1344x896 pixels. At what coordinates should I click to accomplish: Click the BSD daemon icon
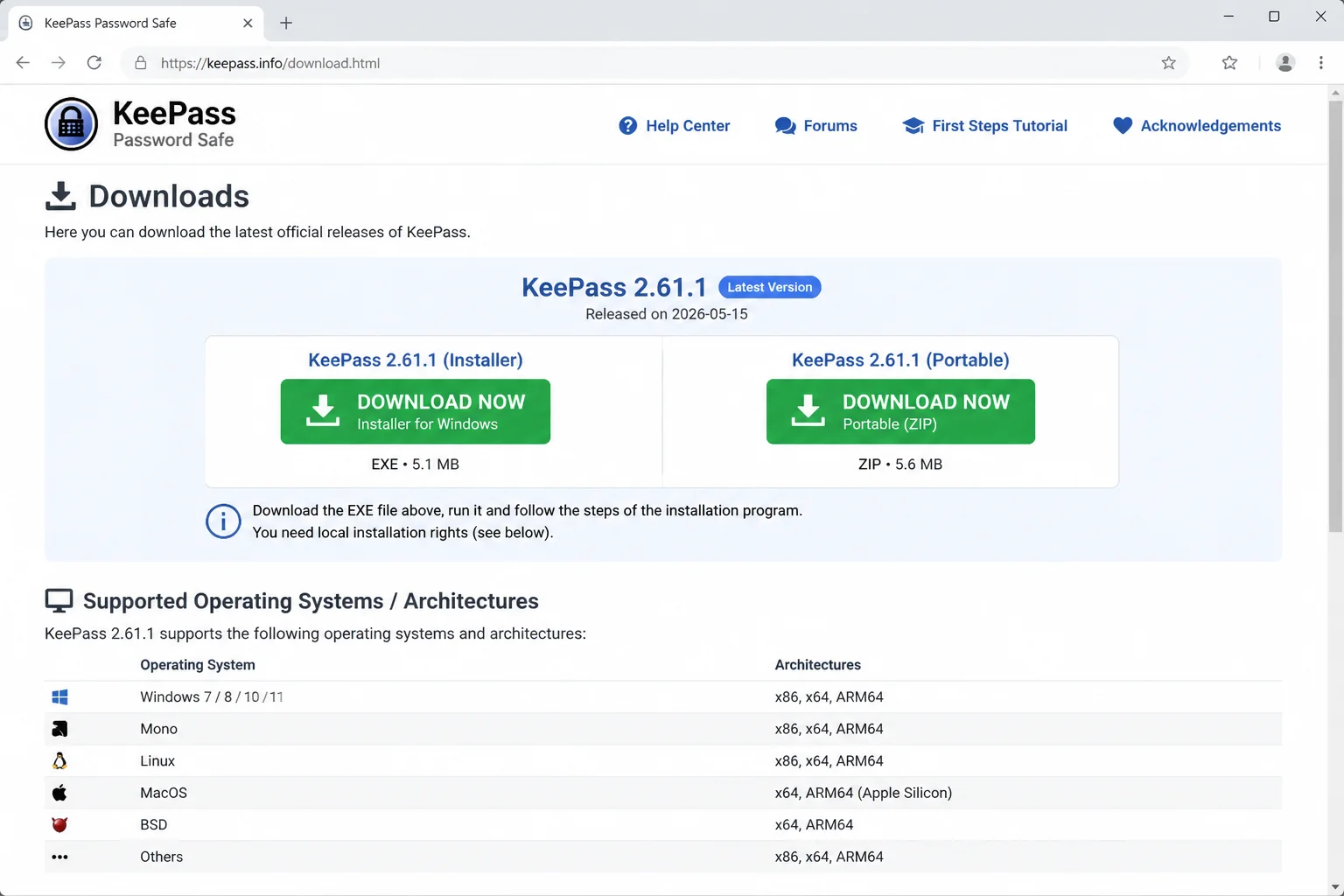tap(59, 824)
